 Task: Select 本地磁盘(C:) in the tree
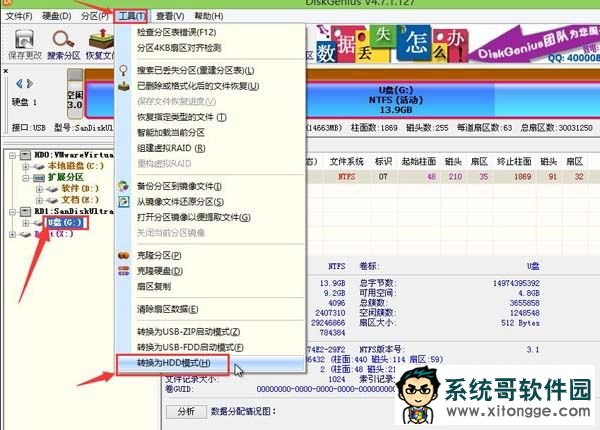[x=75, y=166]
